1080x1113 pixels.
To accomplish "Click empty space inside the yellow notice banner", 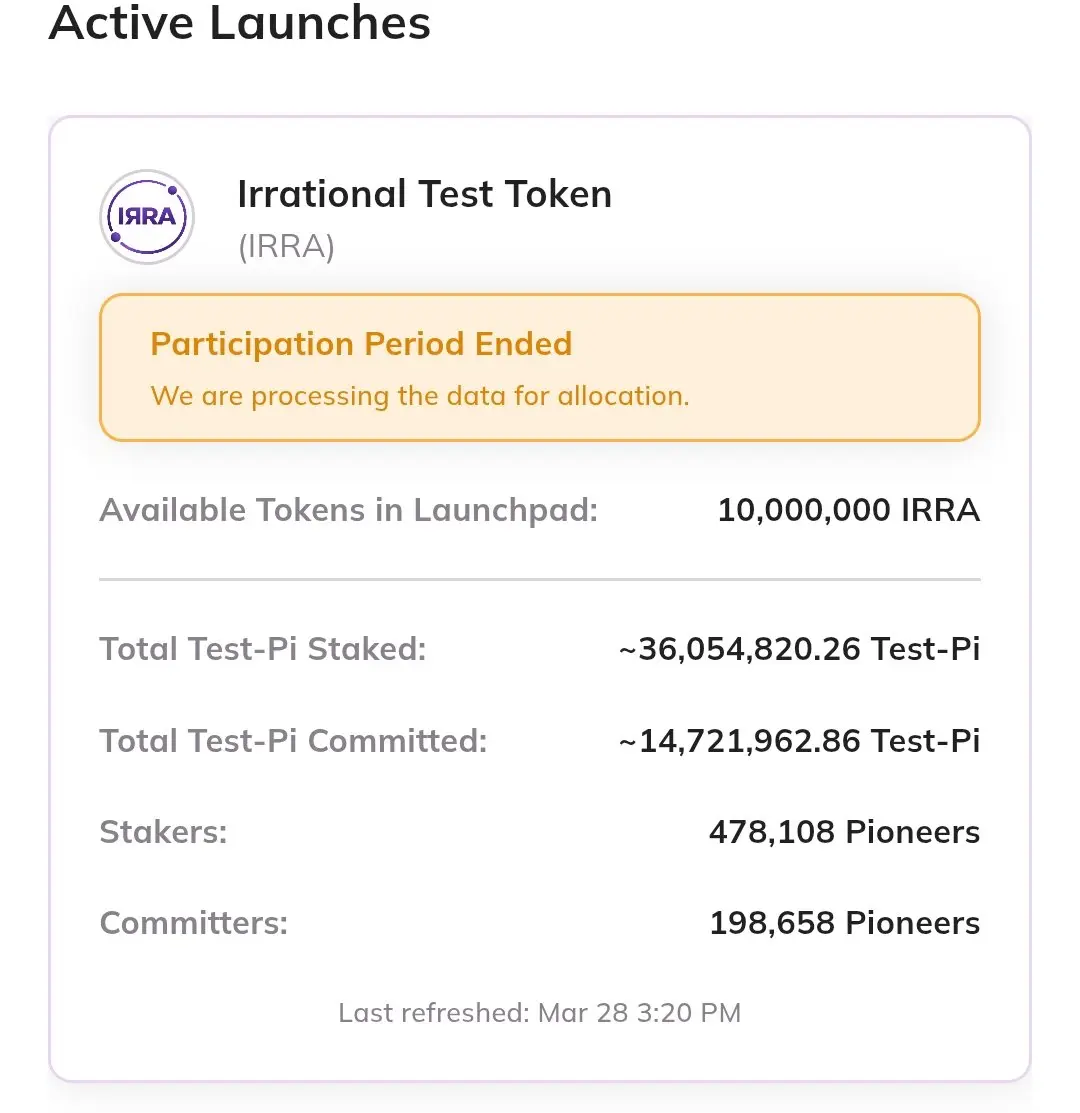I will (840, 368).
